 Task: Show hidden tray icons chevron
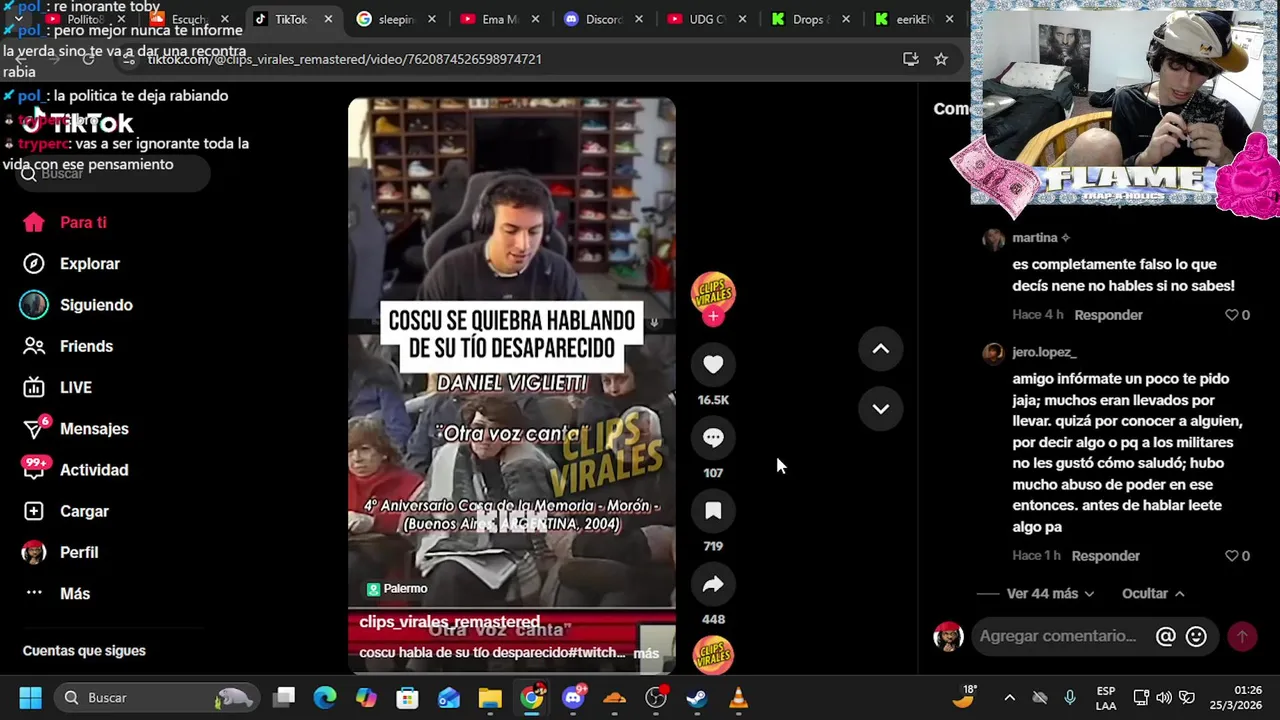[x=1009, y=697]
